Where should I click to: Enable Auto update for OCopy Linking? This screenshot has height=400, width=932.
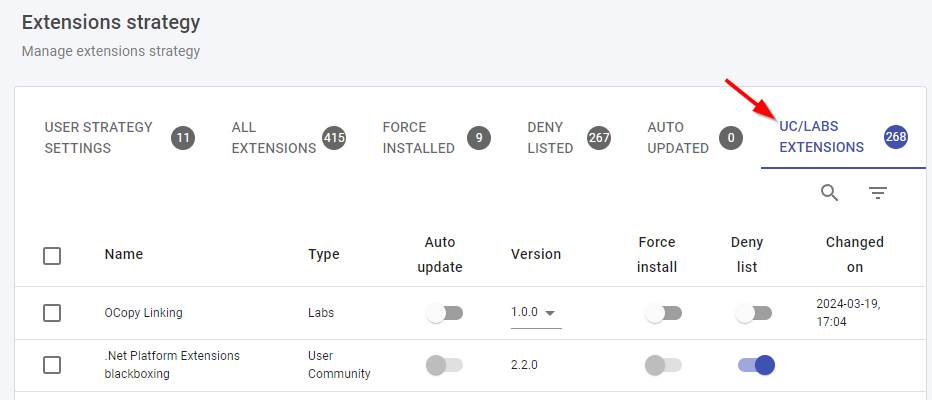tap(444, 313)
